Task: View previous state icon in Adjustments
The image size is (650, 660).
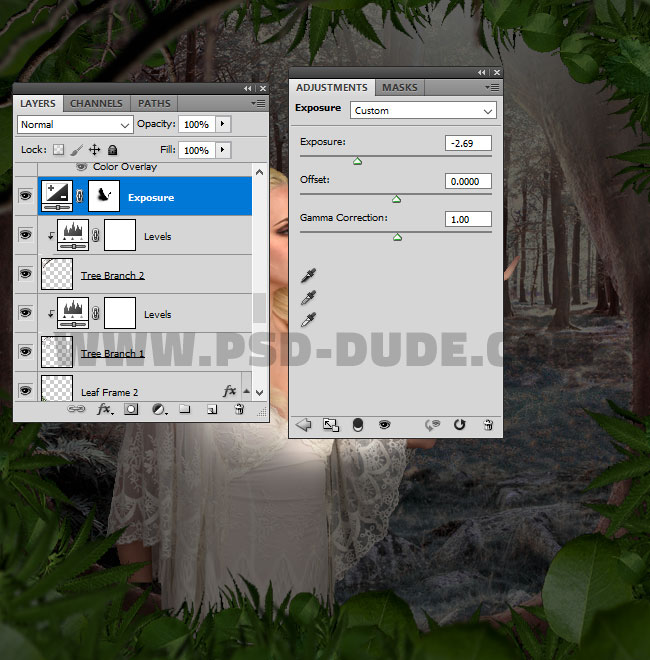Action: (x=432, y=425)
